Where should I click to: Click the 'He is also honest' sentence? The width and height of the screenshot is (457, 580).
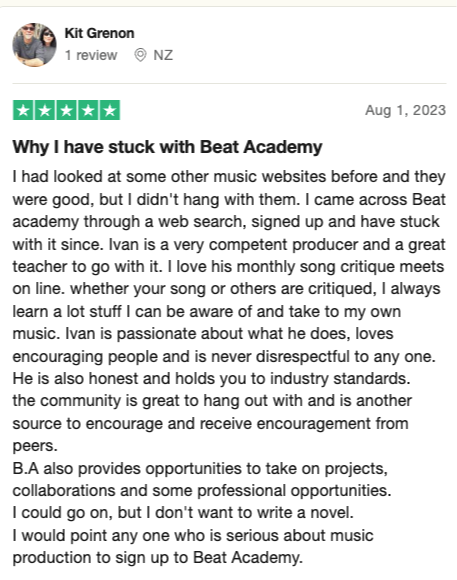tap(212, 379)
